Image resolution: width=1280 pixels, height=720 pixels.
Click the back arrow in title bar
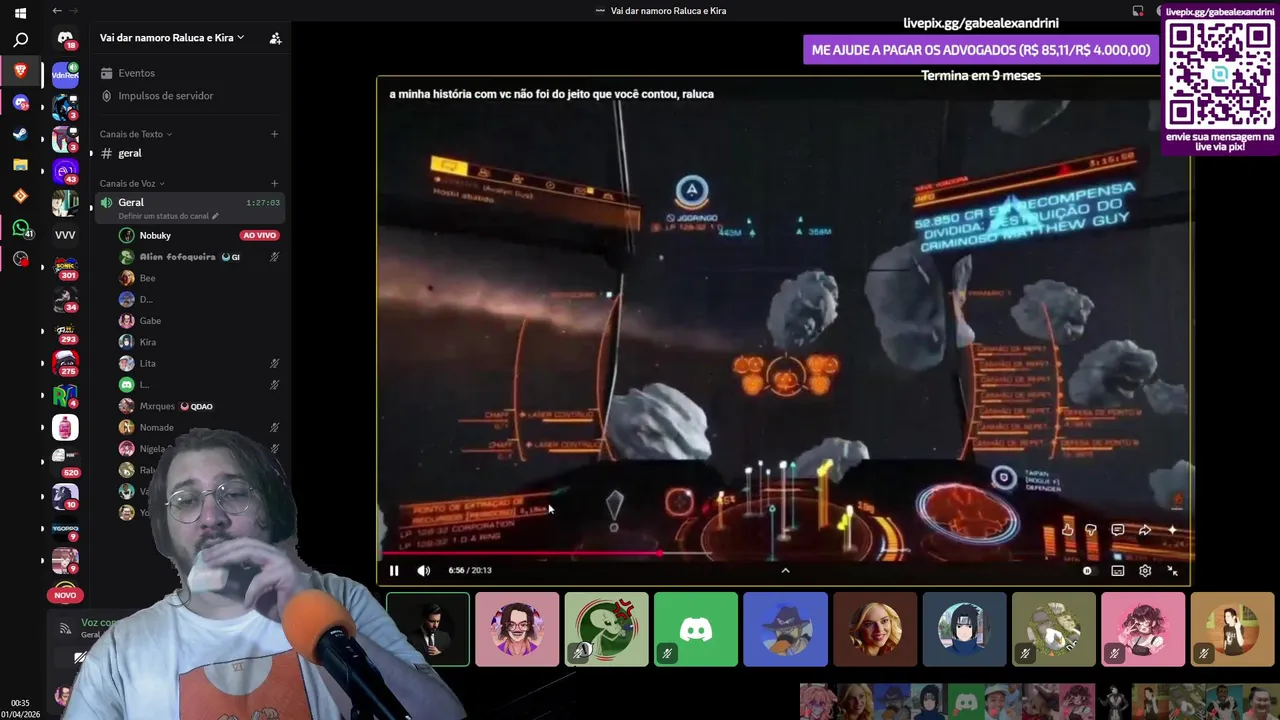[x=57, y=11]
